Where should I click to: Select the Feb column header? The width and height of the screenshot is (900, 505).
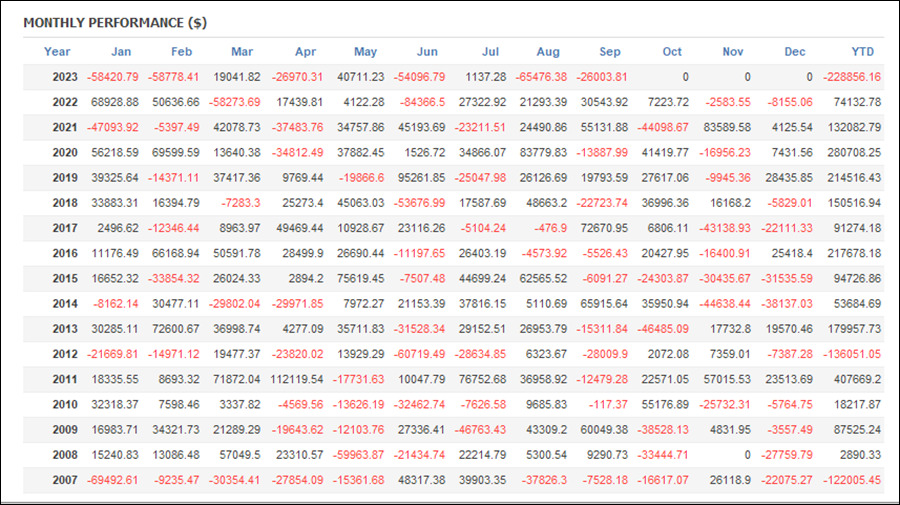(x=181, y=52)
